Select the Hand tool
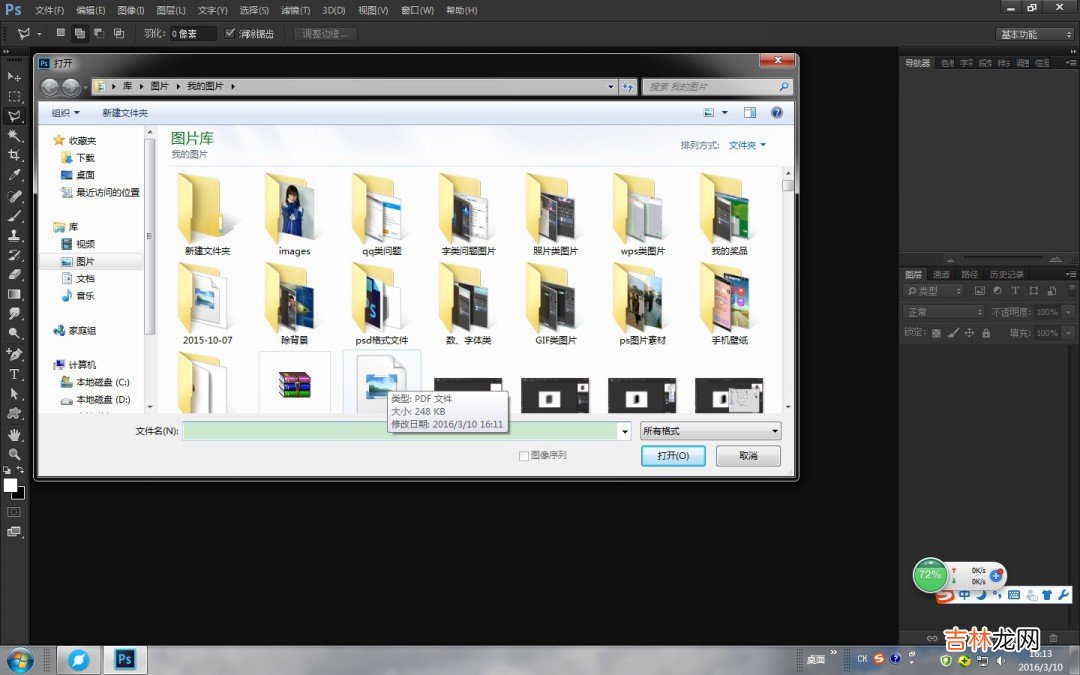1080x675 pixels. [14, 435]
